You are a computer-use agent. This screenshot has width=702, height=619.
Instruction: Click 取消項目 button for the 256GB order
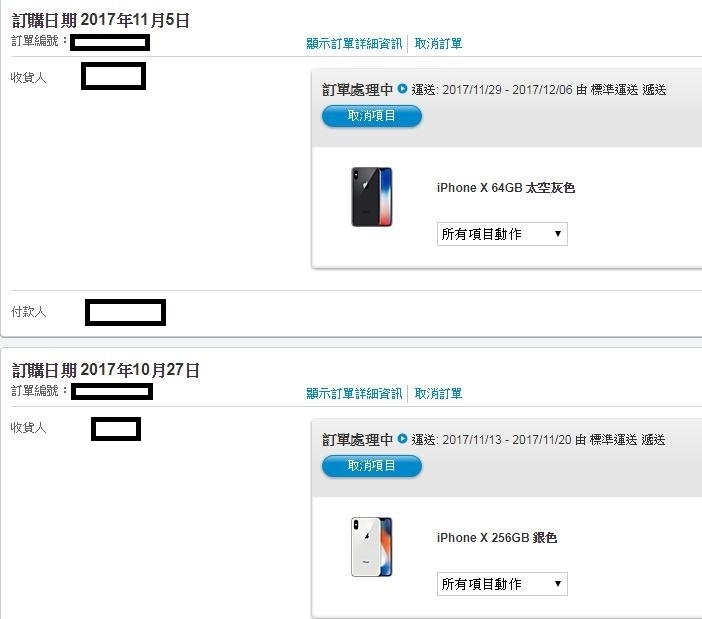(x=372, y=466)
